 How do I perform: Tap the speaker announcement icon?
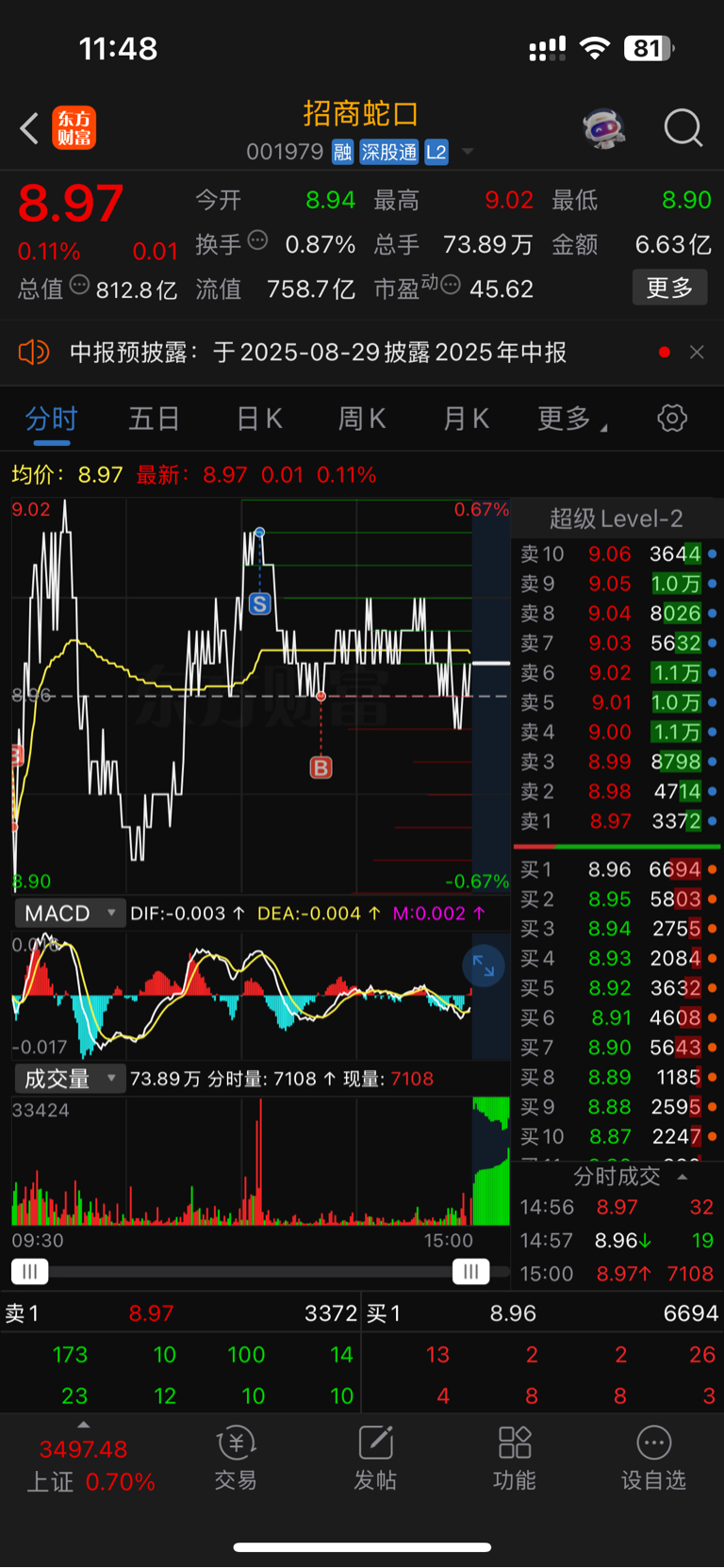33,353
